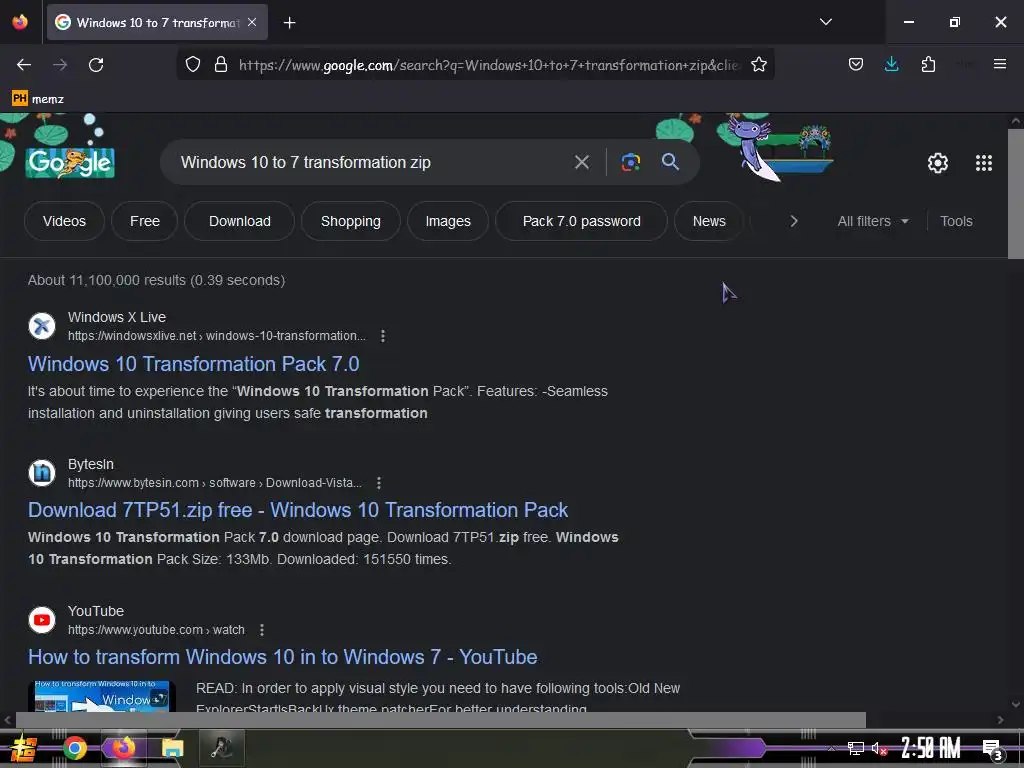Click the scroll down arrow

[1016, 704]
